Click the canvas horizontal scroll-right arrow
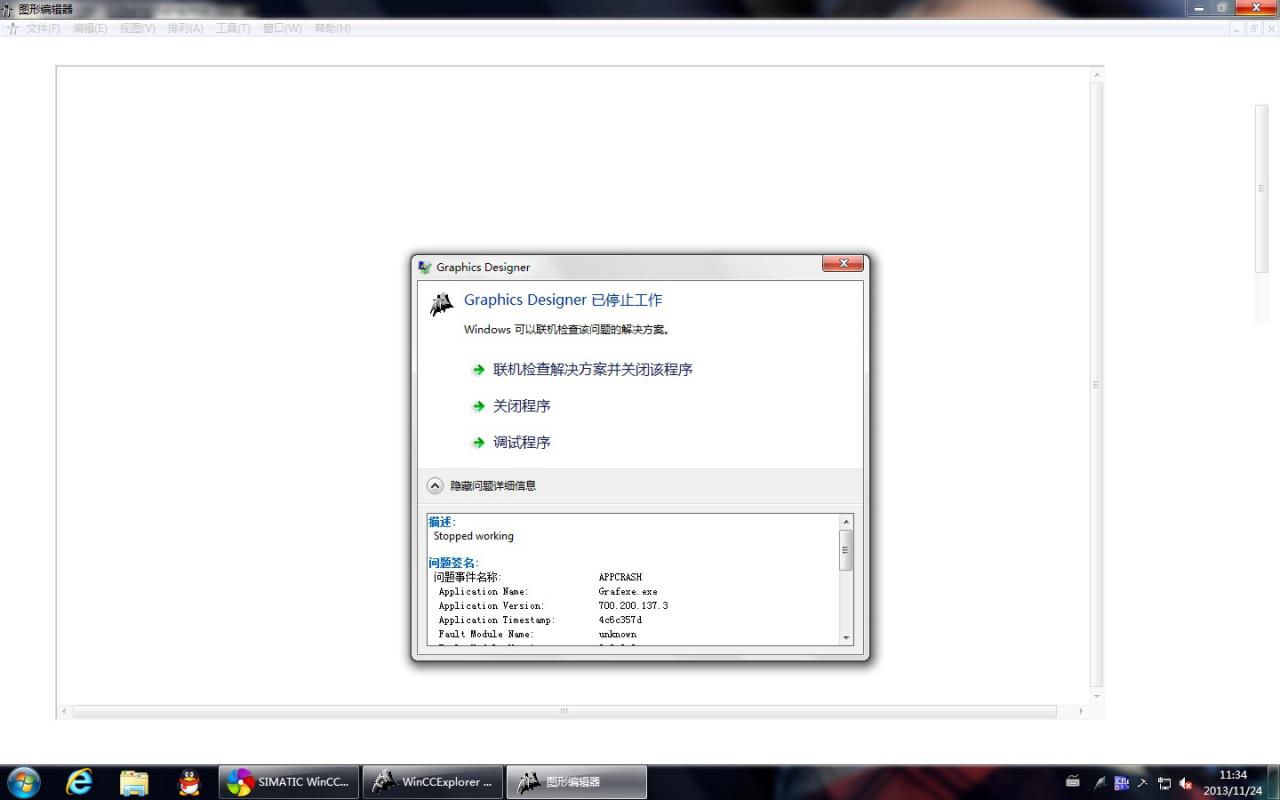 (1080, 711)
